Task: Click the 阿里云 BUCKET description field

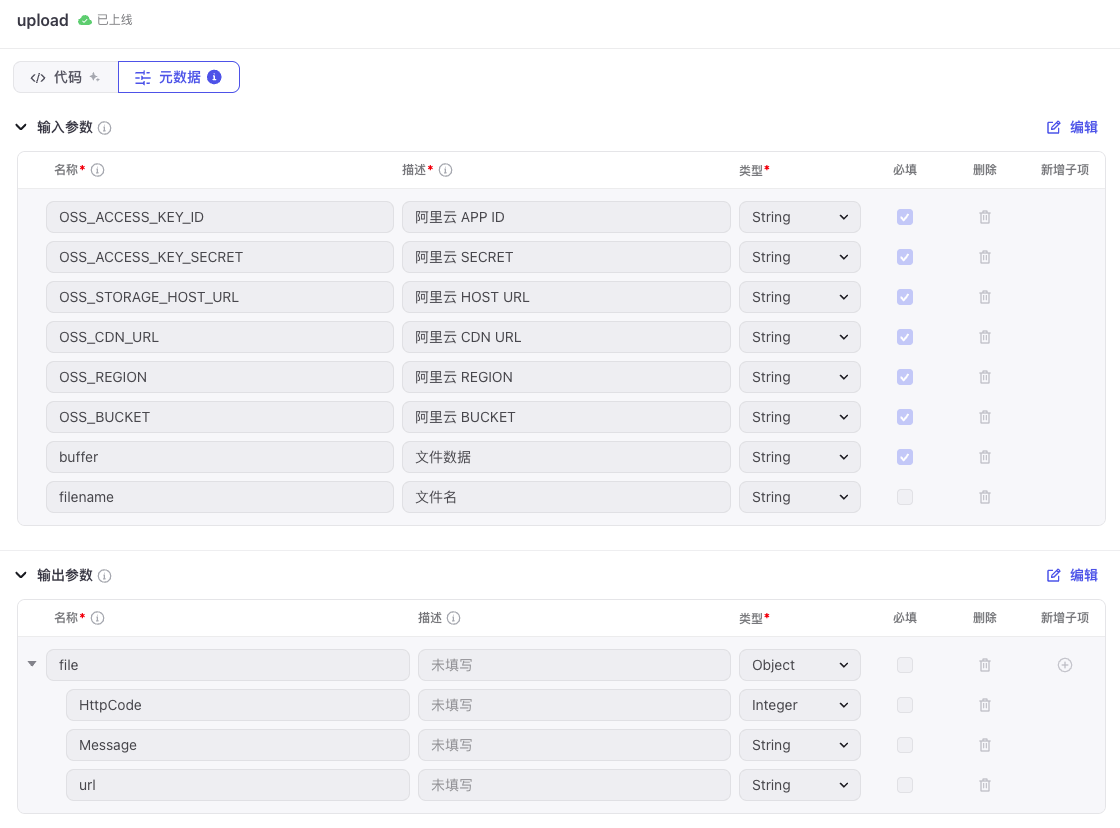Action: (x=566, y=417)
